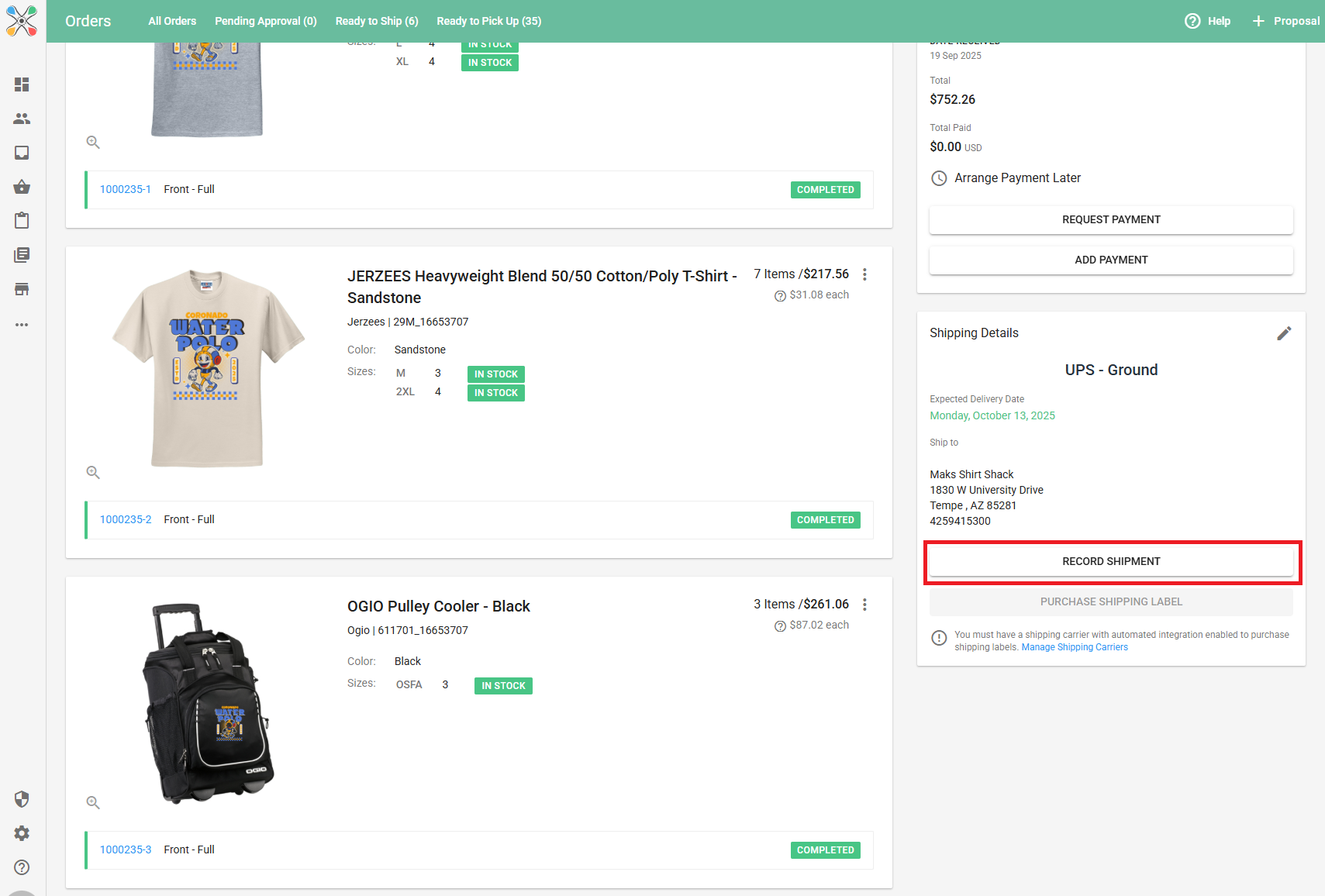Go to the All Orders tab

click(x=172, y=21)
